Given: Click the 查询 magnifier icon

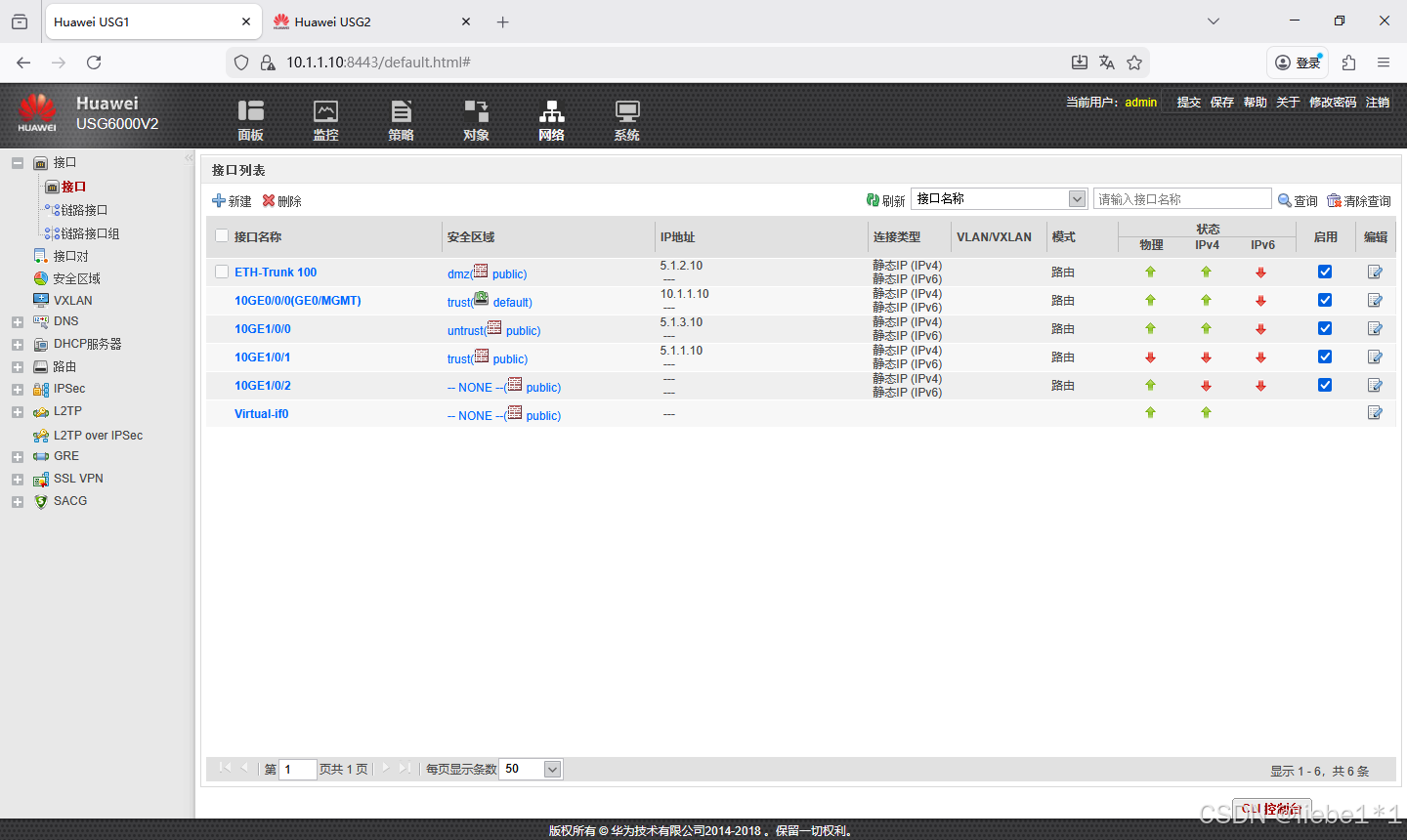Looking at the screenshot, I should pyautogui.click(x=1285, y=200).
